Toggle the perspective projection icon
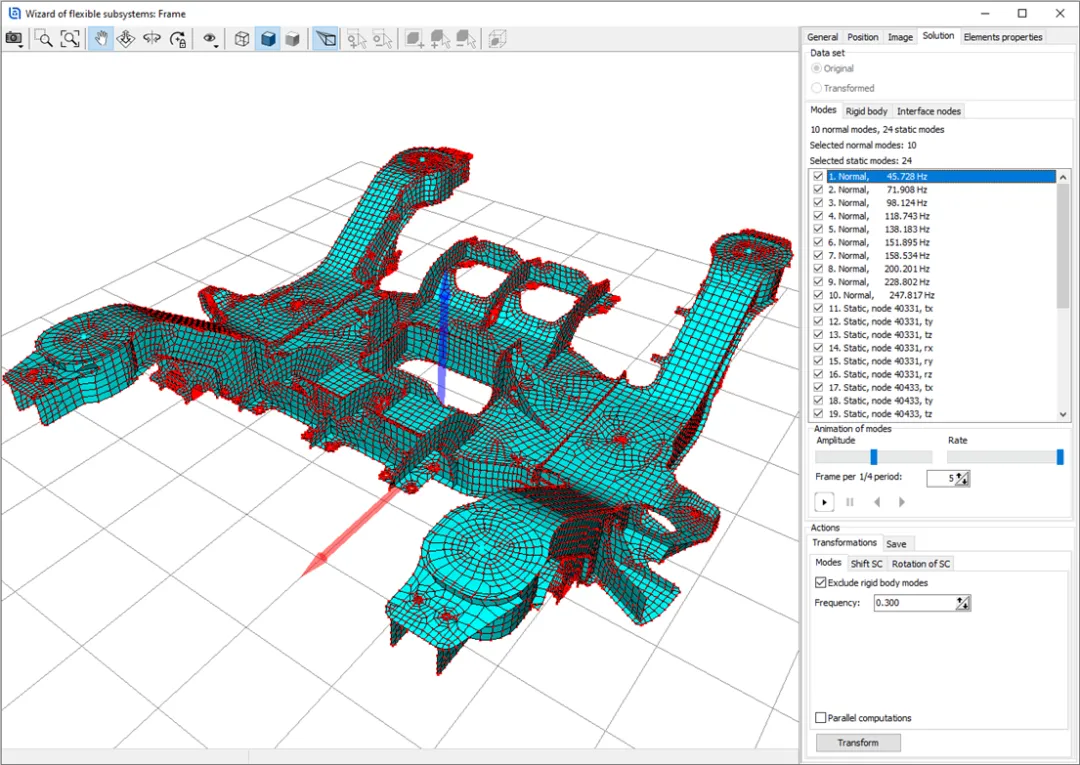 tap(325, 39)
